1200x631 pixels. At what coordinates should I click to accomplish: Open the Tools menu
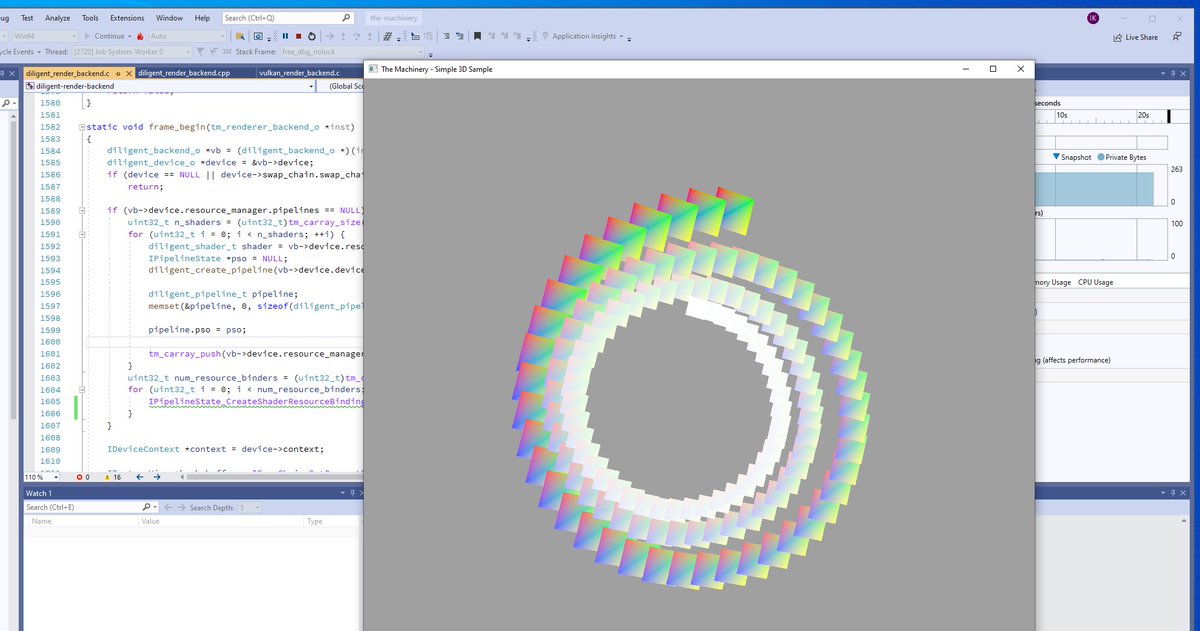90,18
